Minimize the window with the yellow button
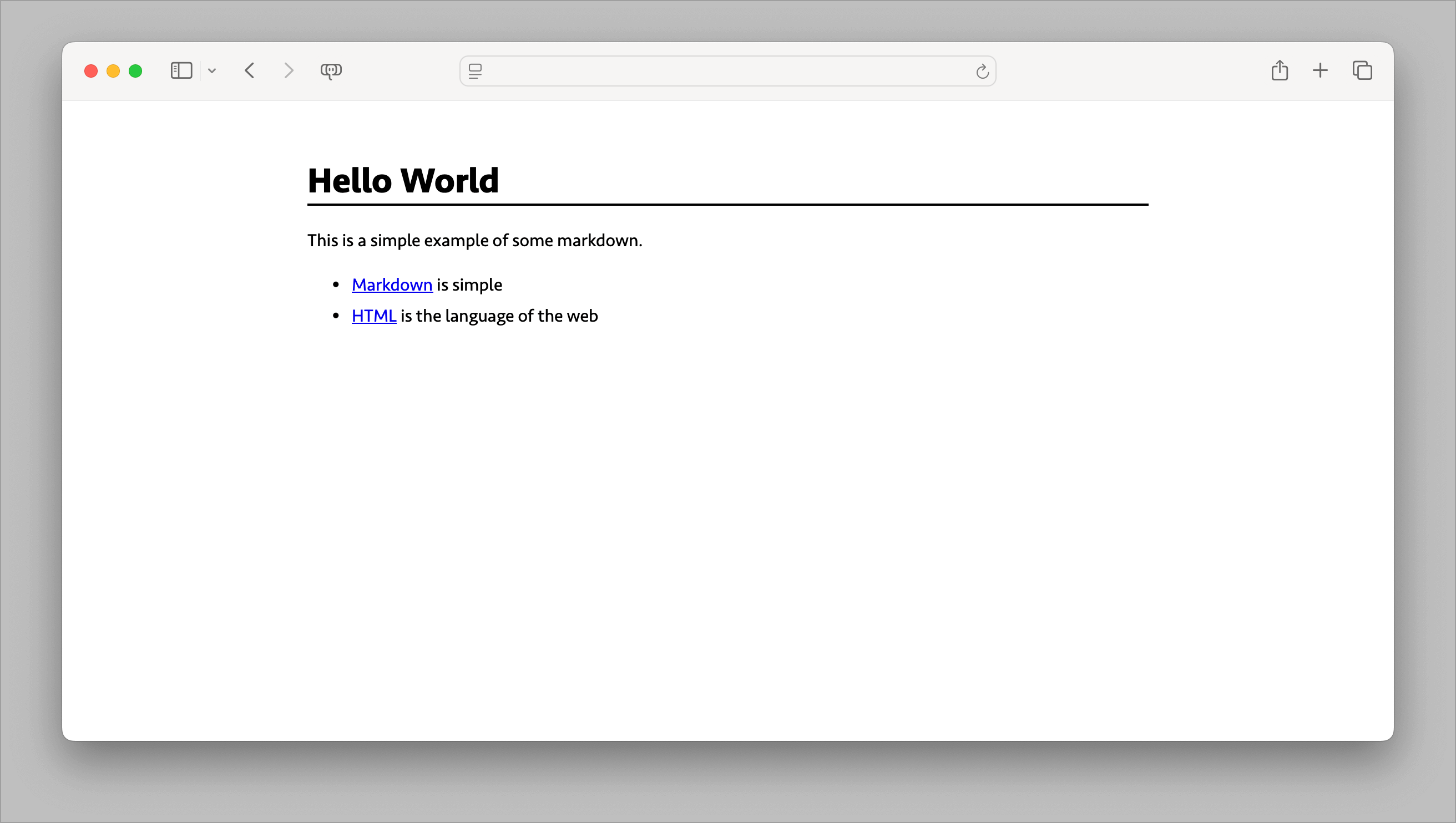1456x823 pixels. click(113, 70)
